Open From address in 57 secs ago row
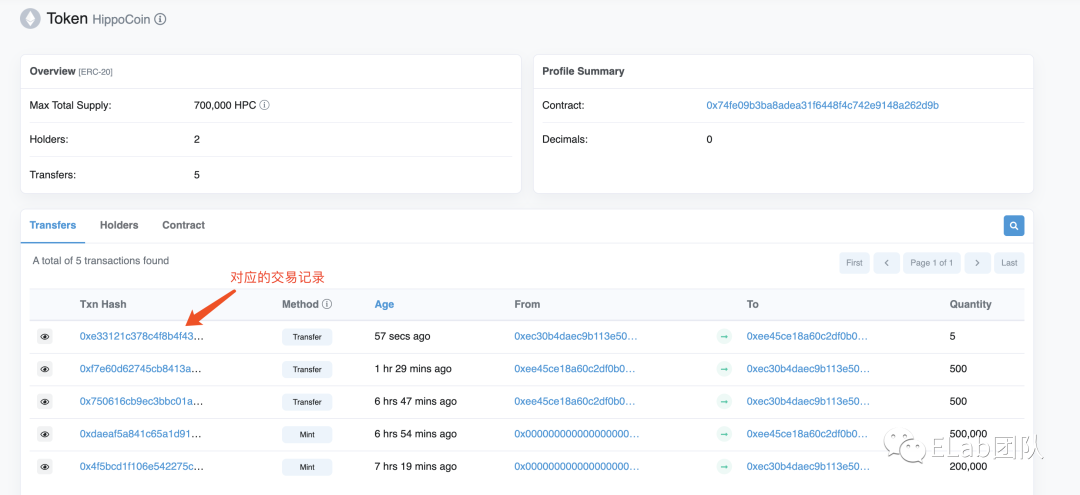The image size is (1080, 495). pyautogui.click(x=576, y=337)
